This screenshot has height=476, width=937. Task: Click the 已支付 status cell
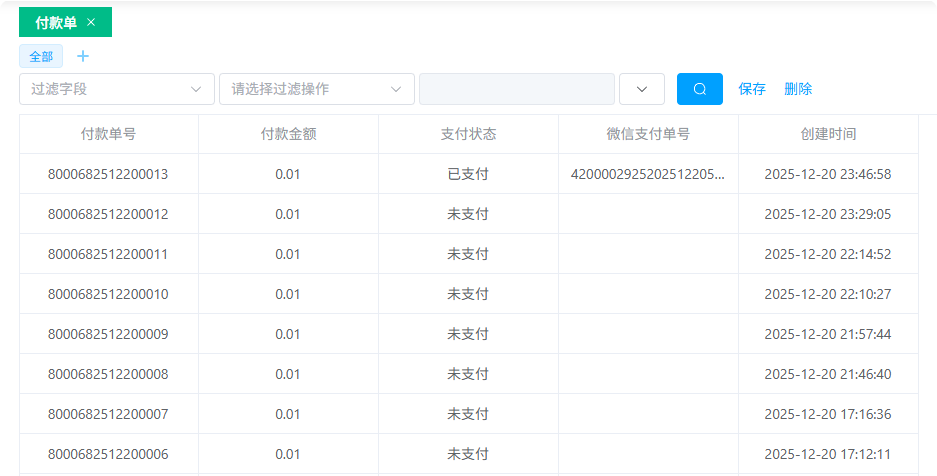[x=468, y=174]
